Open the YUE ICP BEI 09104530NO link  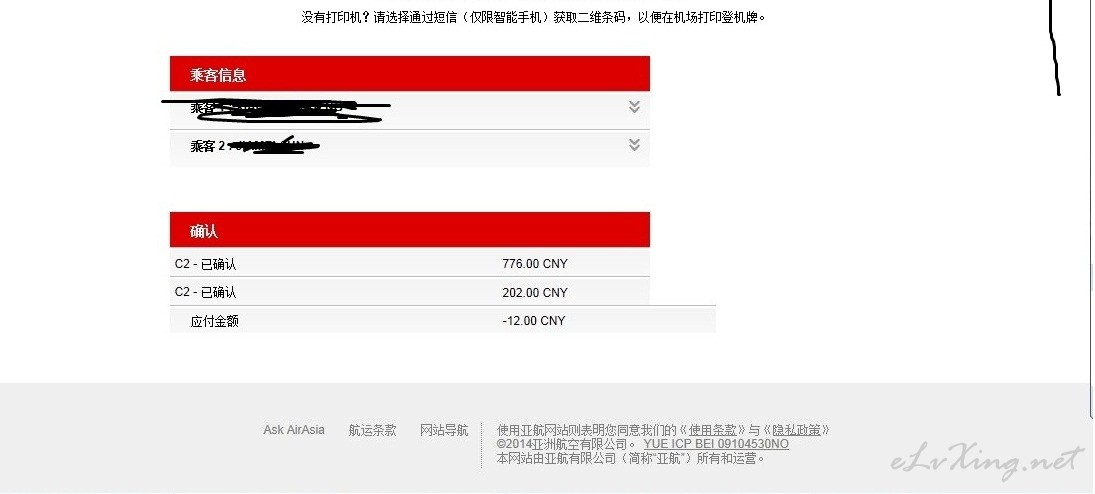pyautogui.click(x=716, y=444)
